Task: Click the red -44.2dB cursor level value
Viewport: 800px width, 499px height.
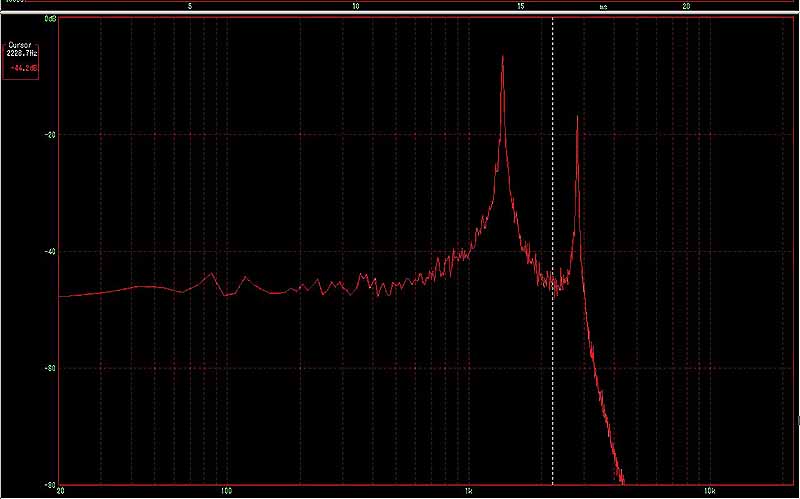Action: (x=22, y=67)
